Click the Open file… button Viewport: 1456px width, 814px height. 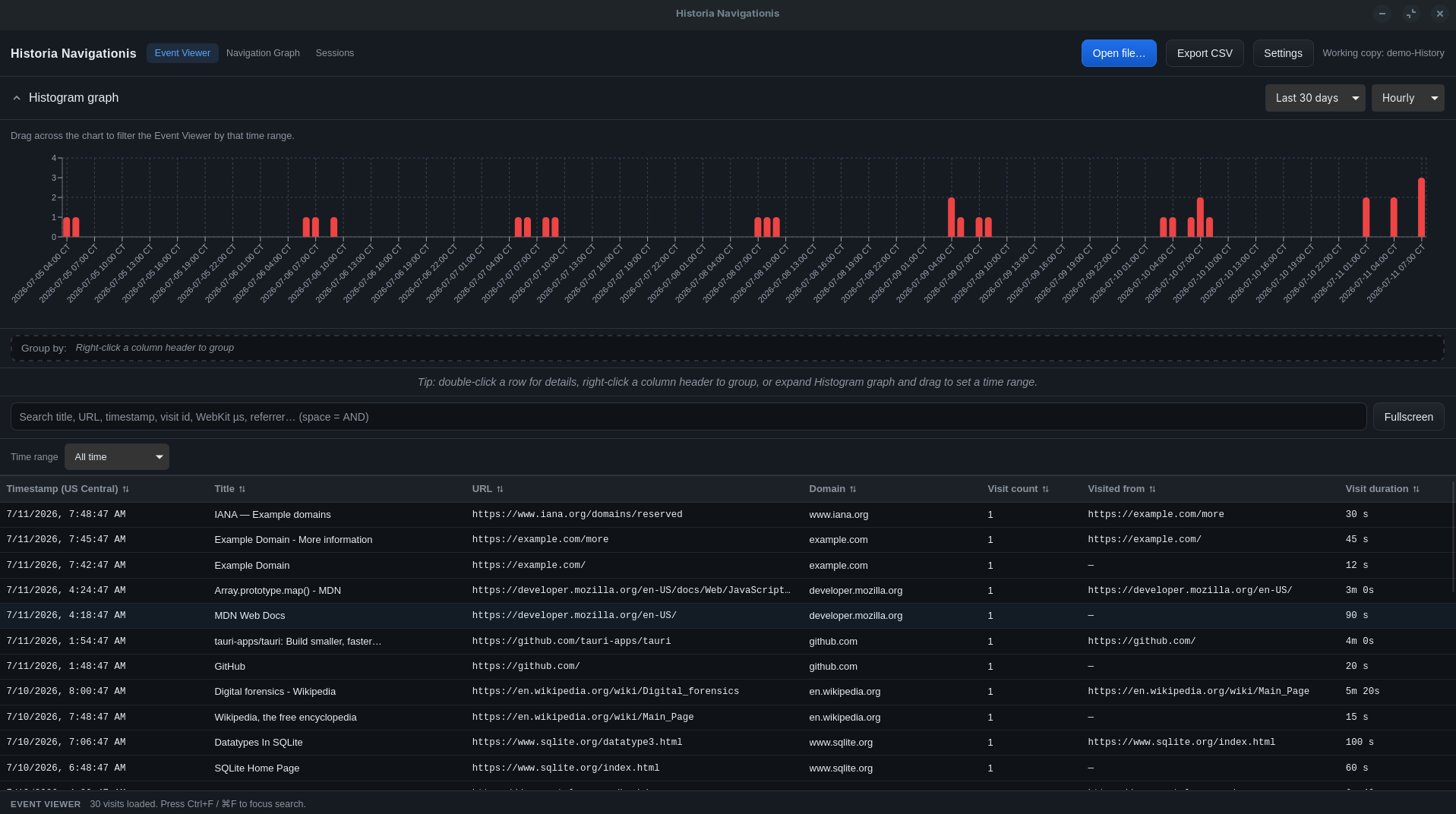coord(1119,53)
